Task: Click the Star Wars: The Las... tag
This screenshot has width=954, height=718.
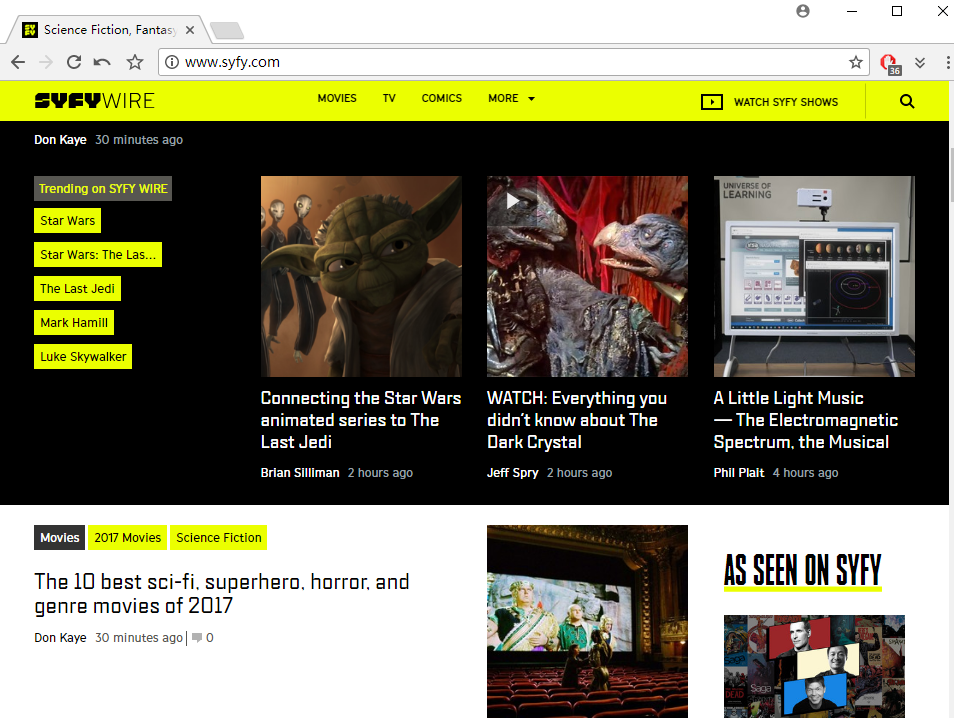Action: (x=98, y=255)
